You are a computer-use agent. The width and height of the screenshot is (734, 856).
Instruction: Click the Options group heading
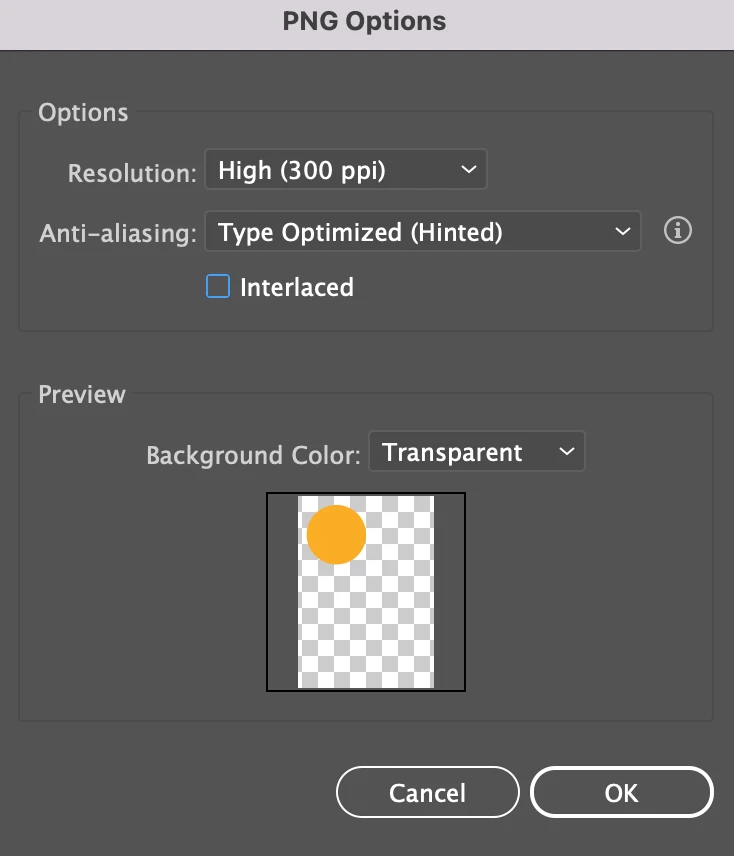(83, 112)
